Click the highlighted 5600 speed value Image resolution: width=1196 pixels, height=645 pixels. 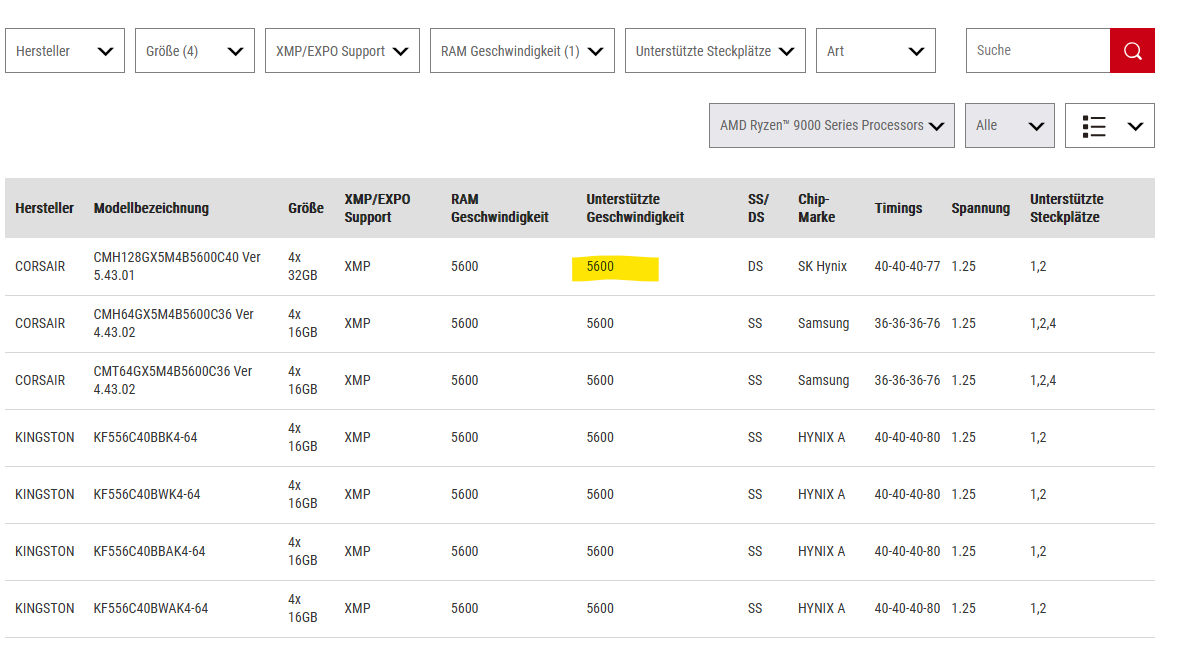(601, 267)
